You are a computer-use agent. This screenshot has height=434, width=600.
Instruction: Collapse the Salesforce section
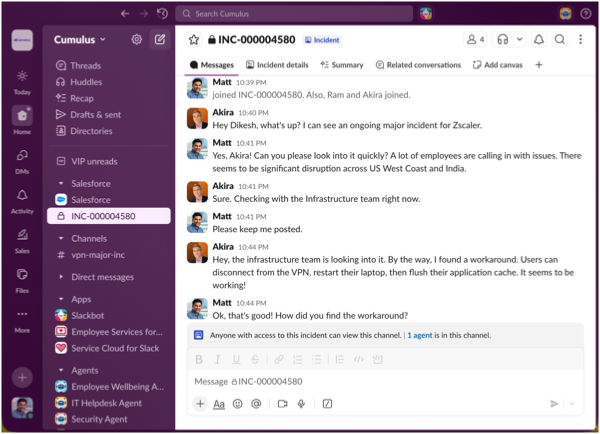click(x=61, y=184)
